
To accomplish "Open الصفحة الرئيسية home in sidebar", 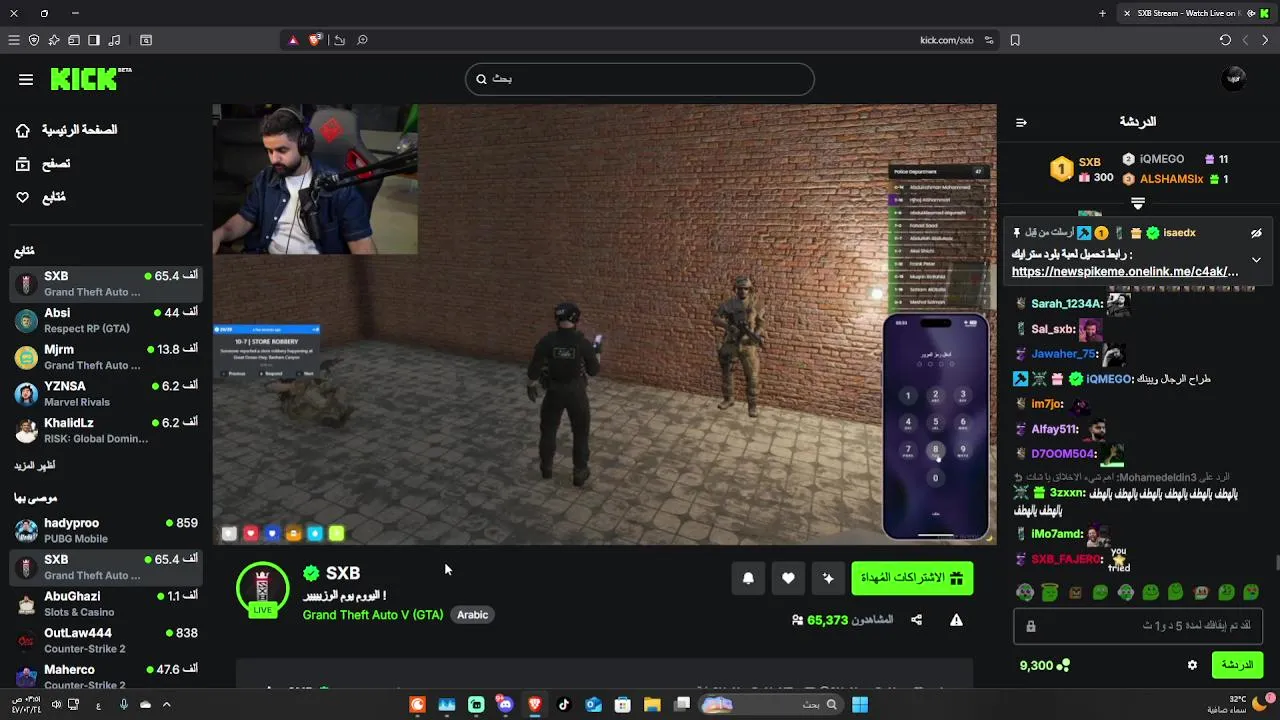I will [x=67, y=130].
